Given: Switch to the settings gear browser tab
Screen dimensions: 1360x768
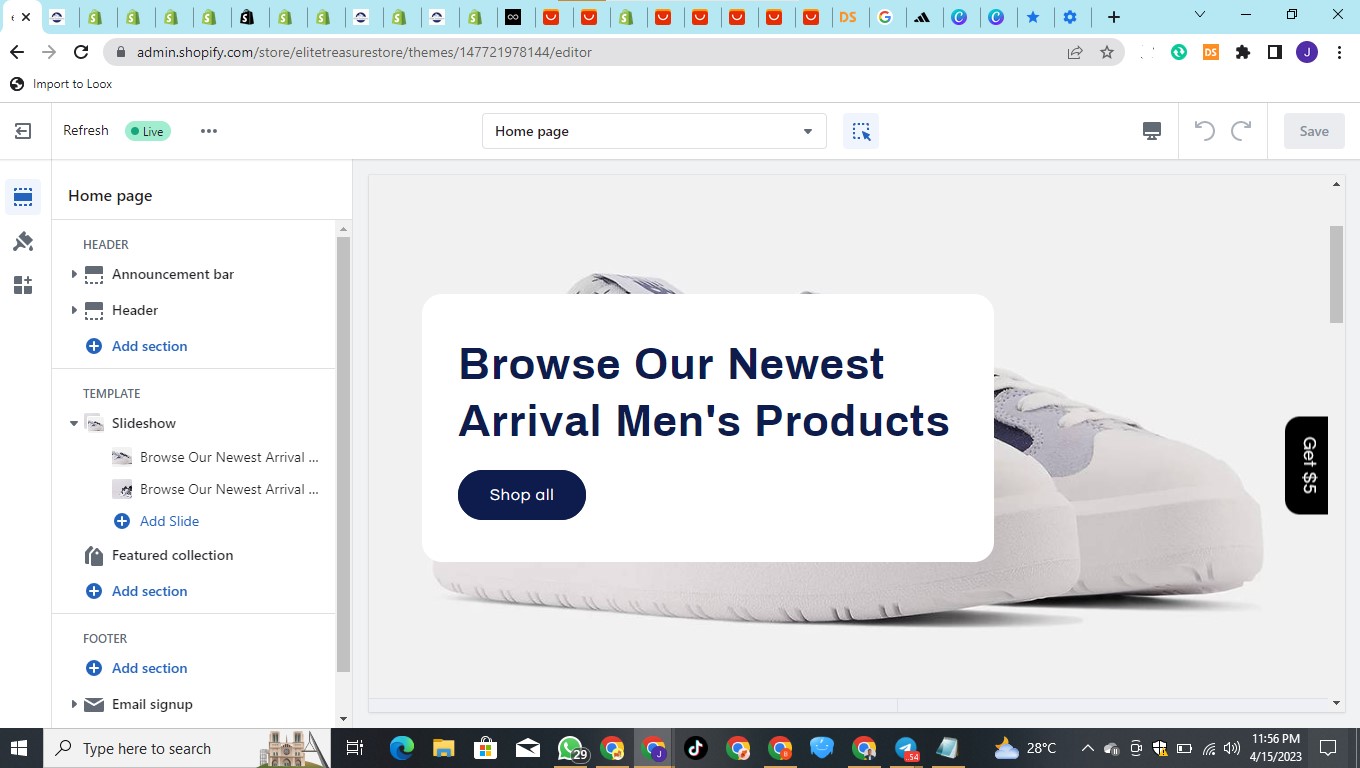Looking at the screenshot, I should (1070, 17).
